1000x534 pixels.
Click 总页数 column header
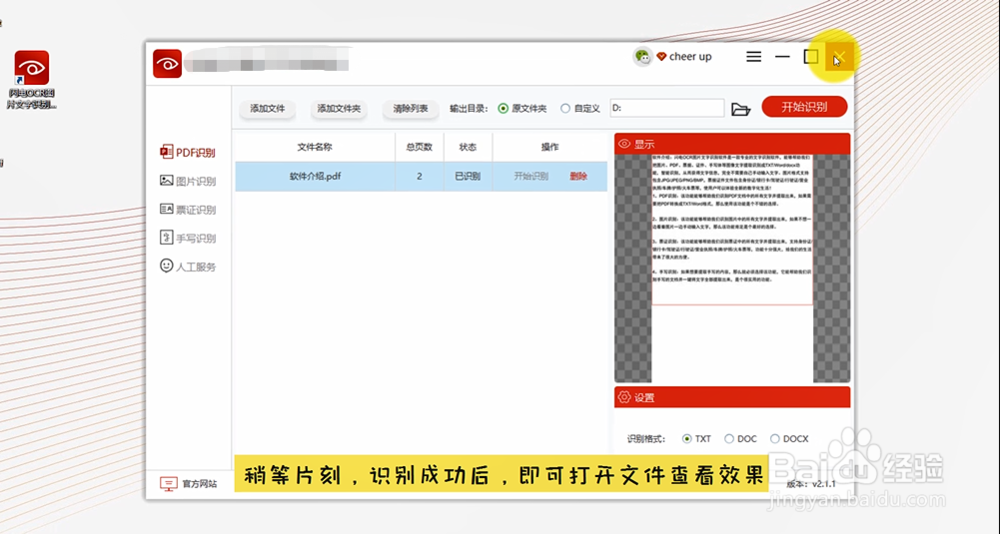click(x=419, y=147)
